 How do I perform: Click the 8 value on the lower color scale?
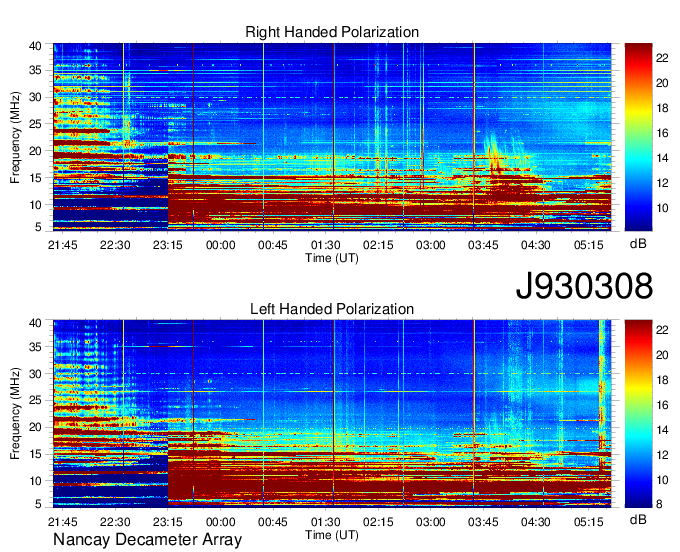(659, 504)
